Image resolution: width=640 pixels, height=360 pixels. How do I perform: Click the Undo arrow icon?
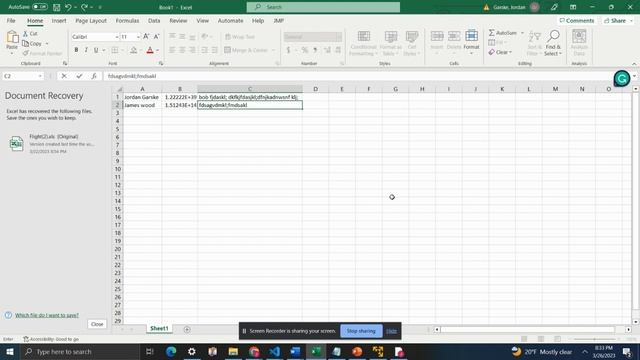click(68, 7)
